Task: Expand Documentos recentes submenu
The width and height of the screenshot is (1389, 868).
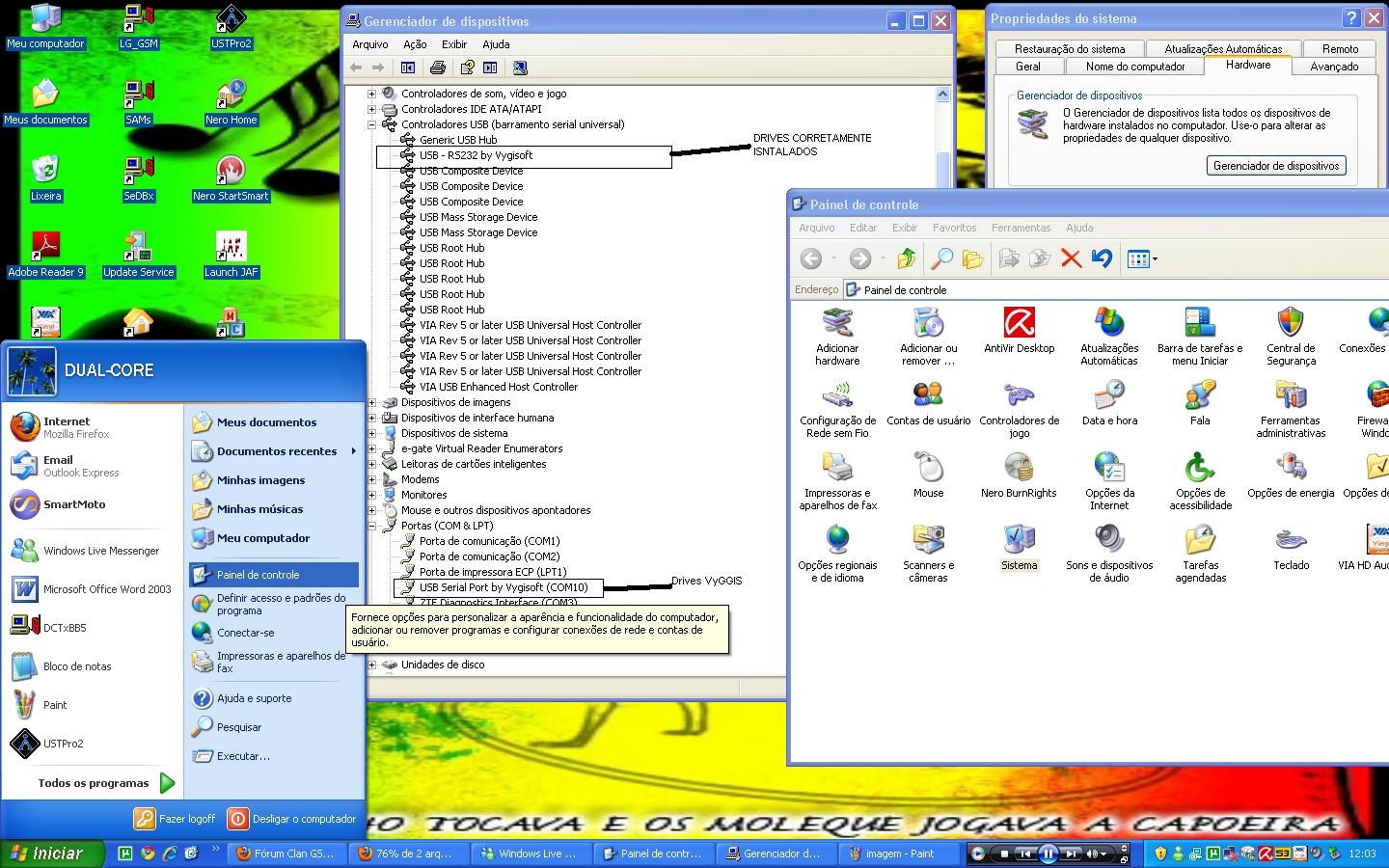Action: [274, 451]
